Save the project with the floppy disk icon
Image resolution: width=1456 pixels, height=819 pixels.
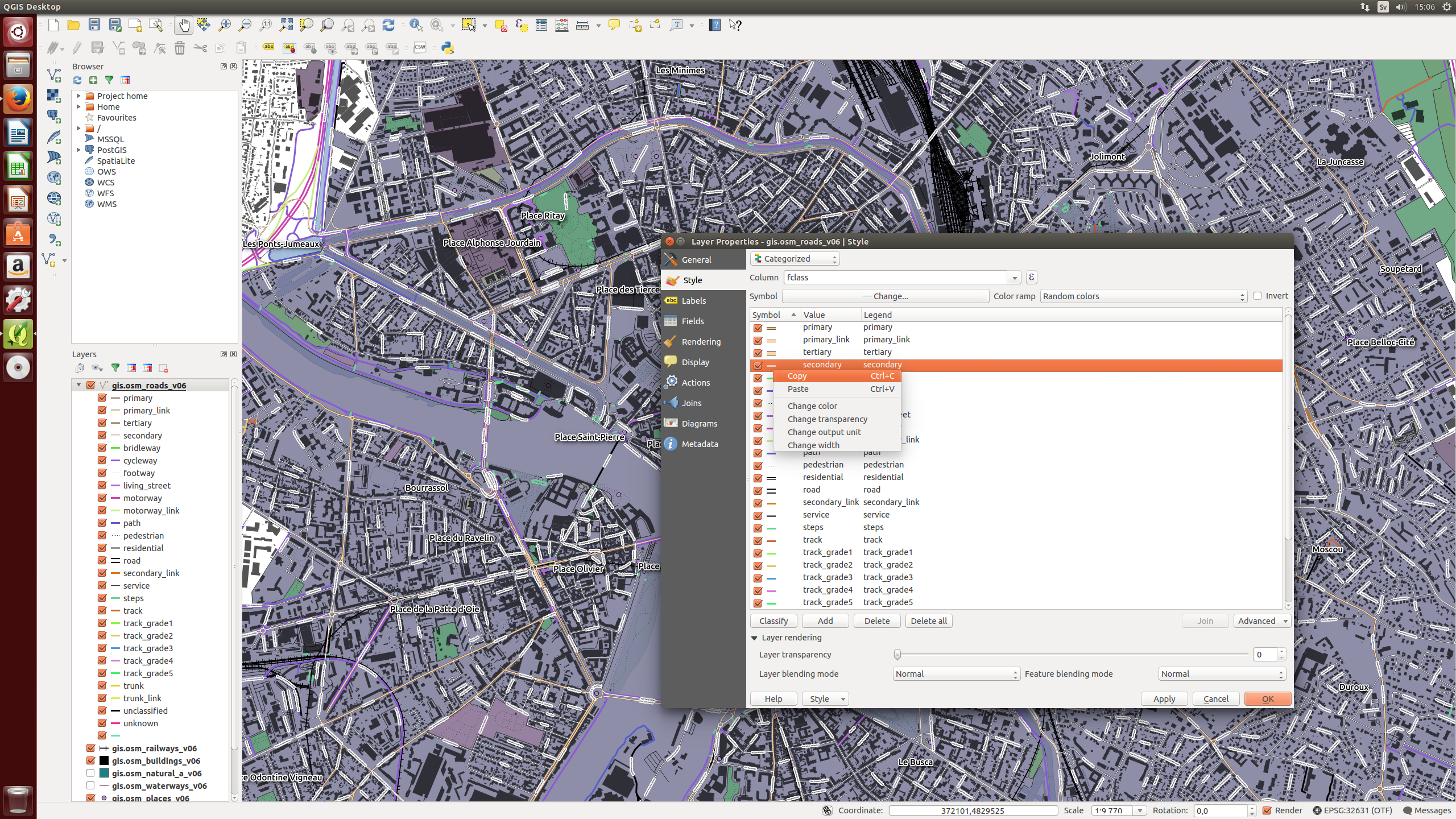[x=94, y=25]
